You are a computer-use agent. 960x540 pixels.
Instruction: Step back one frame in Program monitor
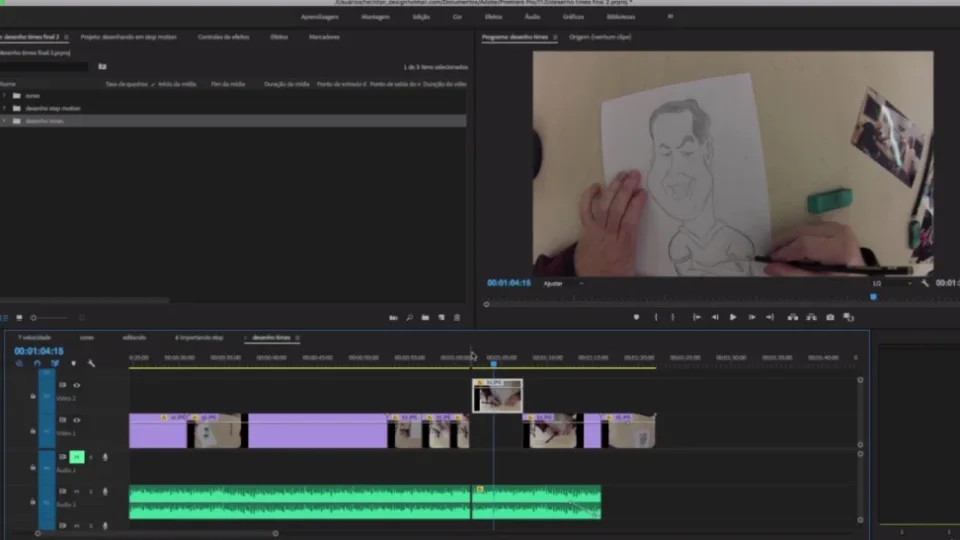pos(715,317)
